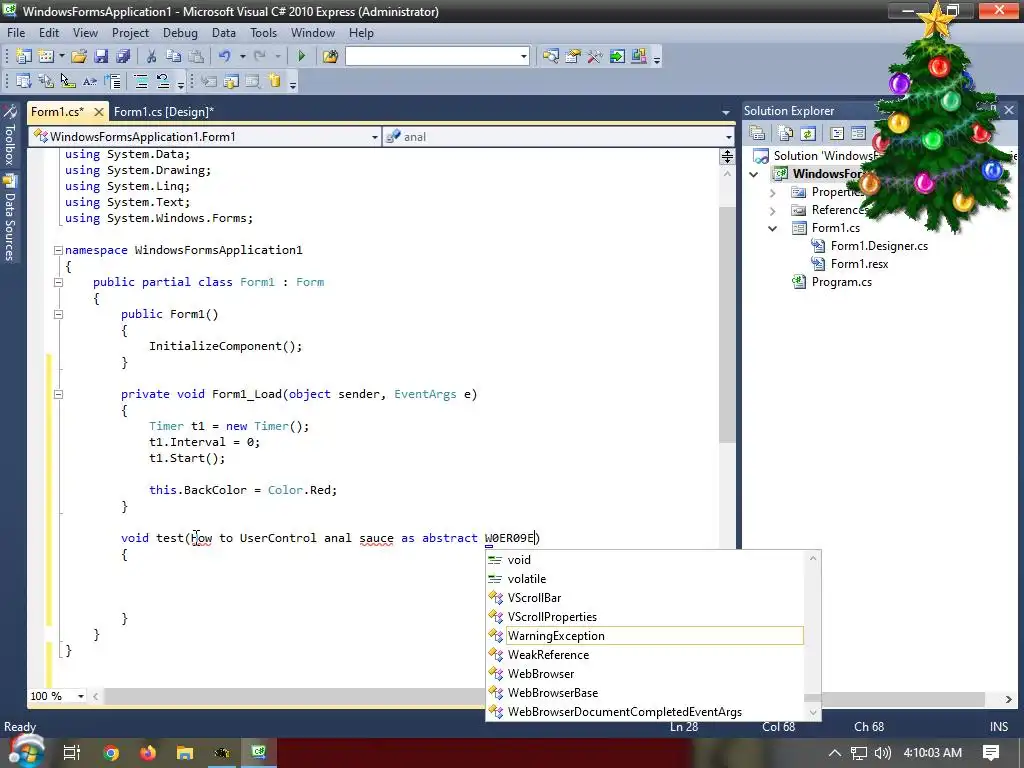This screenshot has width=1024, height=768.
Task: Click the Display Parameter Info icon
Action: coord(46,82)
